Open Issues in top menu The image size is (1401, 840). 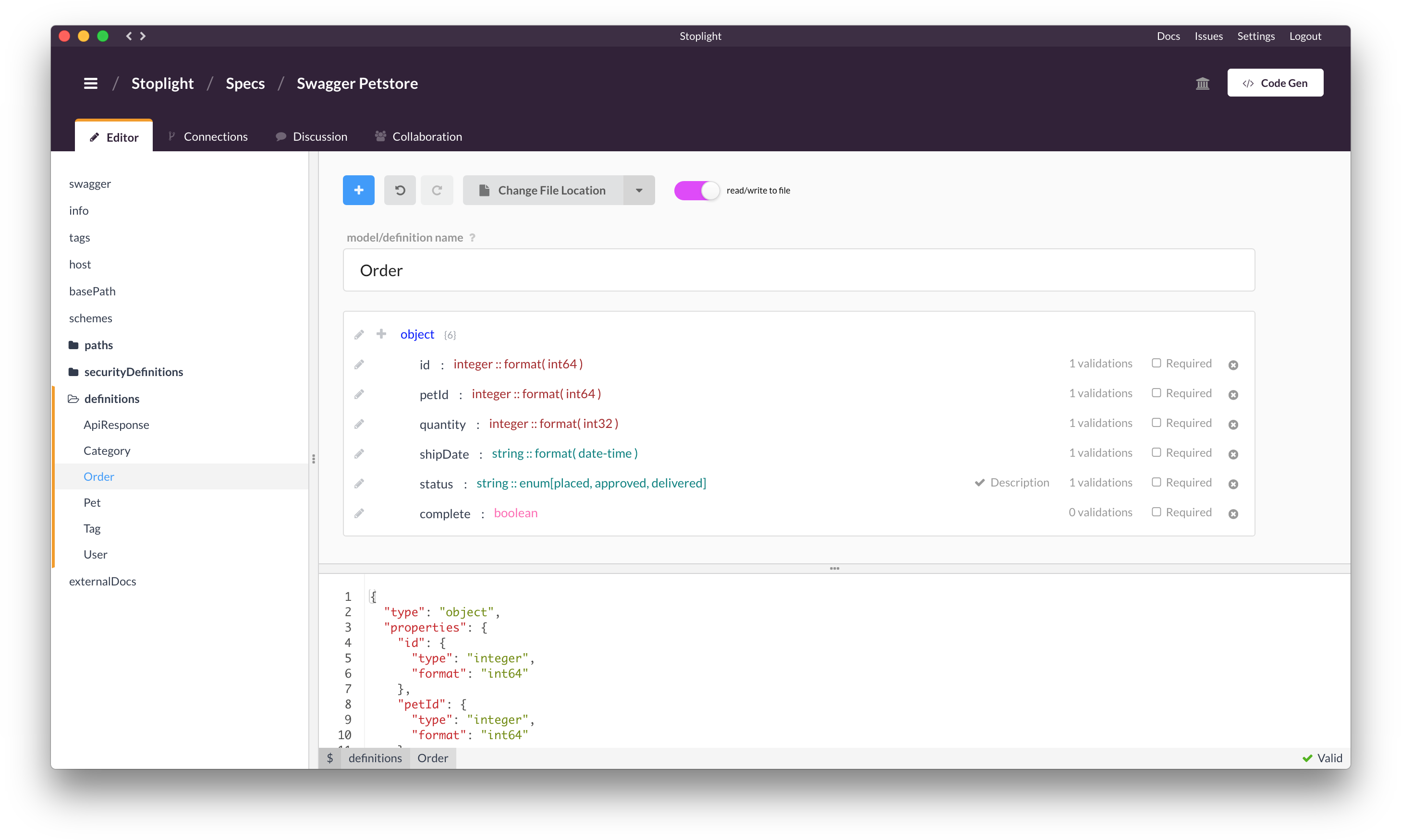click(x=1208, y=36)
